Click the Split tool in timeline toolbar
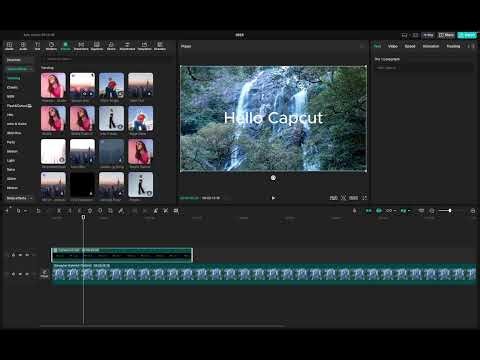 [59, 211]
